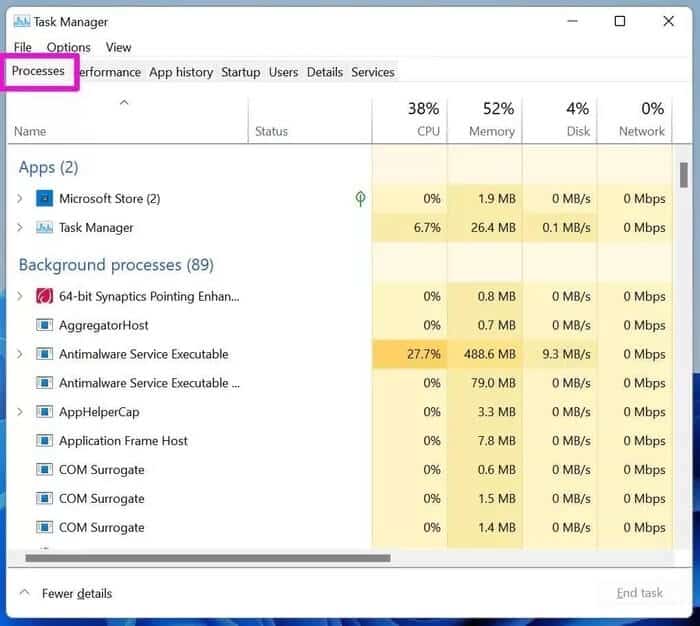Switch to the Users tab
This screenshot has width=700, height=626.
click(x=283, y=72)
